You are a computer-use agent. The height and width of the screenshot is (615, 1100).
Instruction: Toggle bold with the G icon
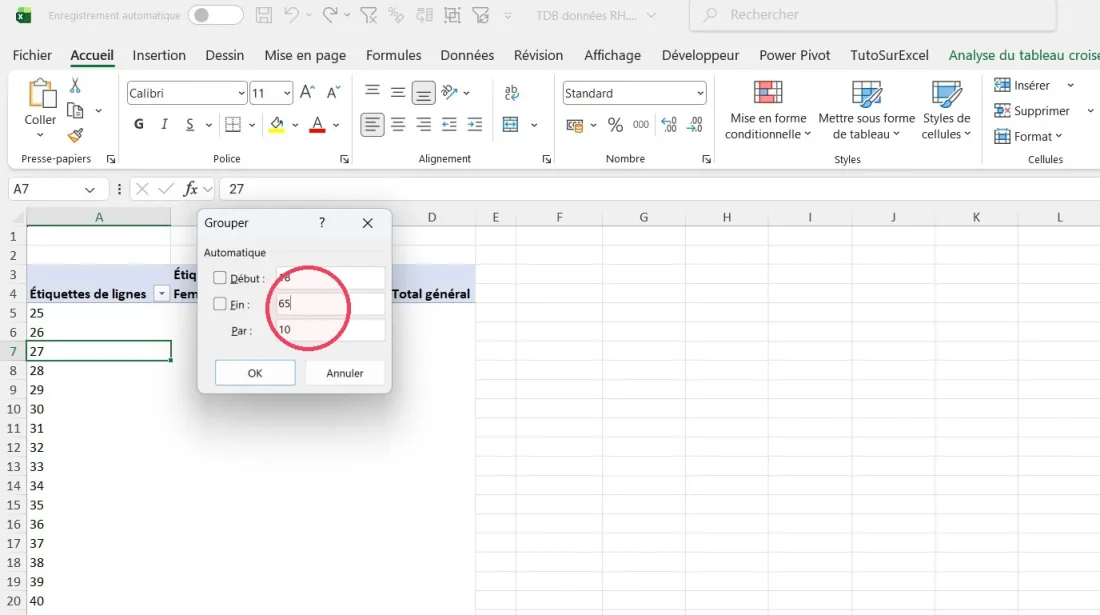[139, 125]
